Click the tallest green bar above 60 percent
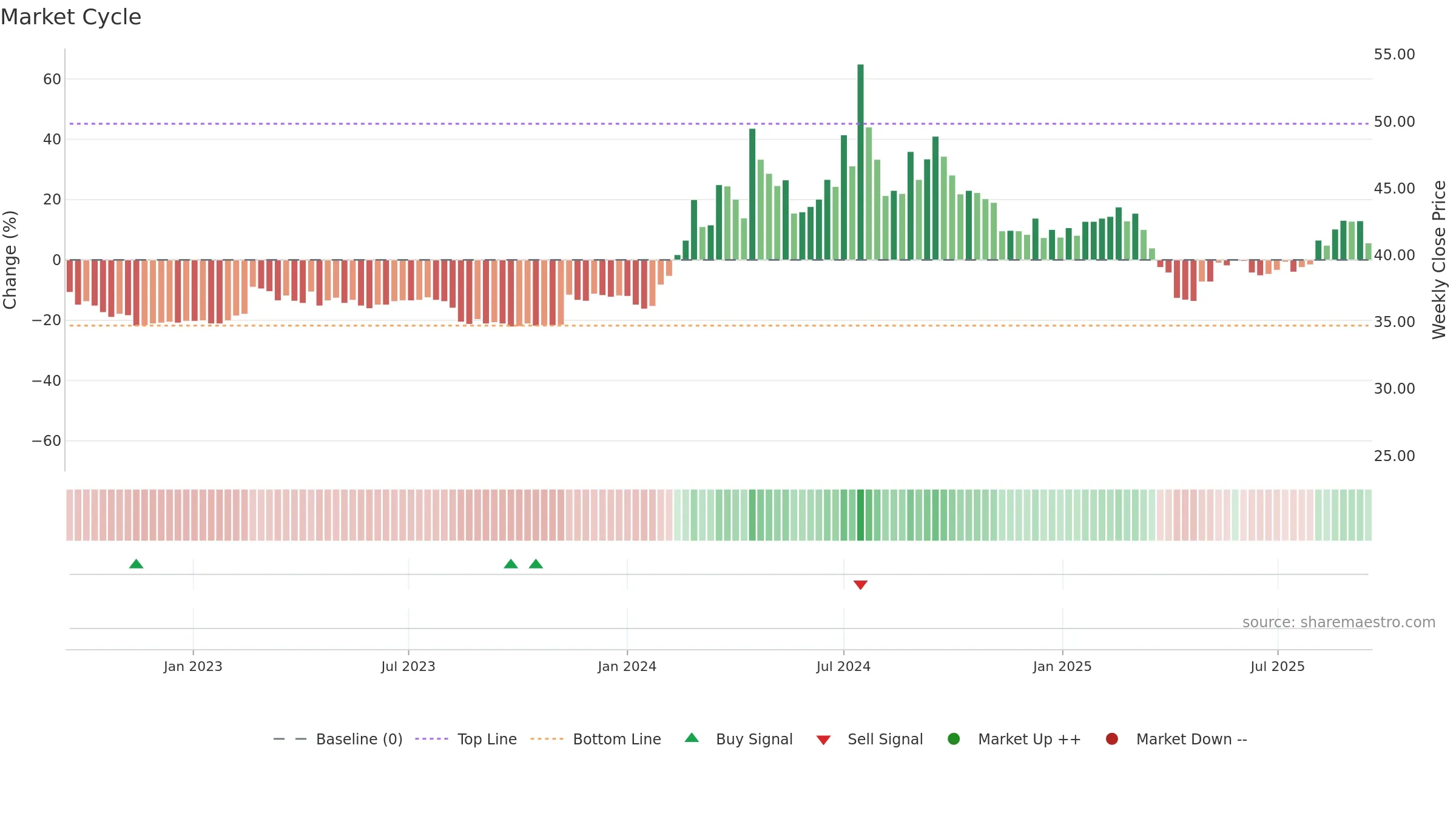The height and width of the screenshot is (819, 1456). 860,162
